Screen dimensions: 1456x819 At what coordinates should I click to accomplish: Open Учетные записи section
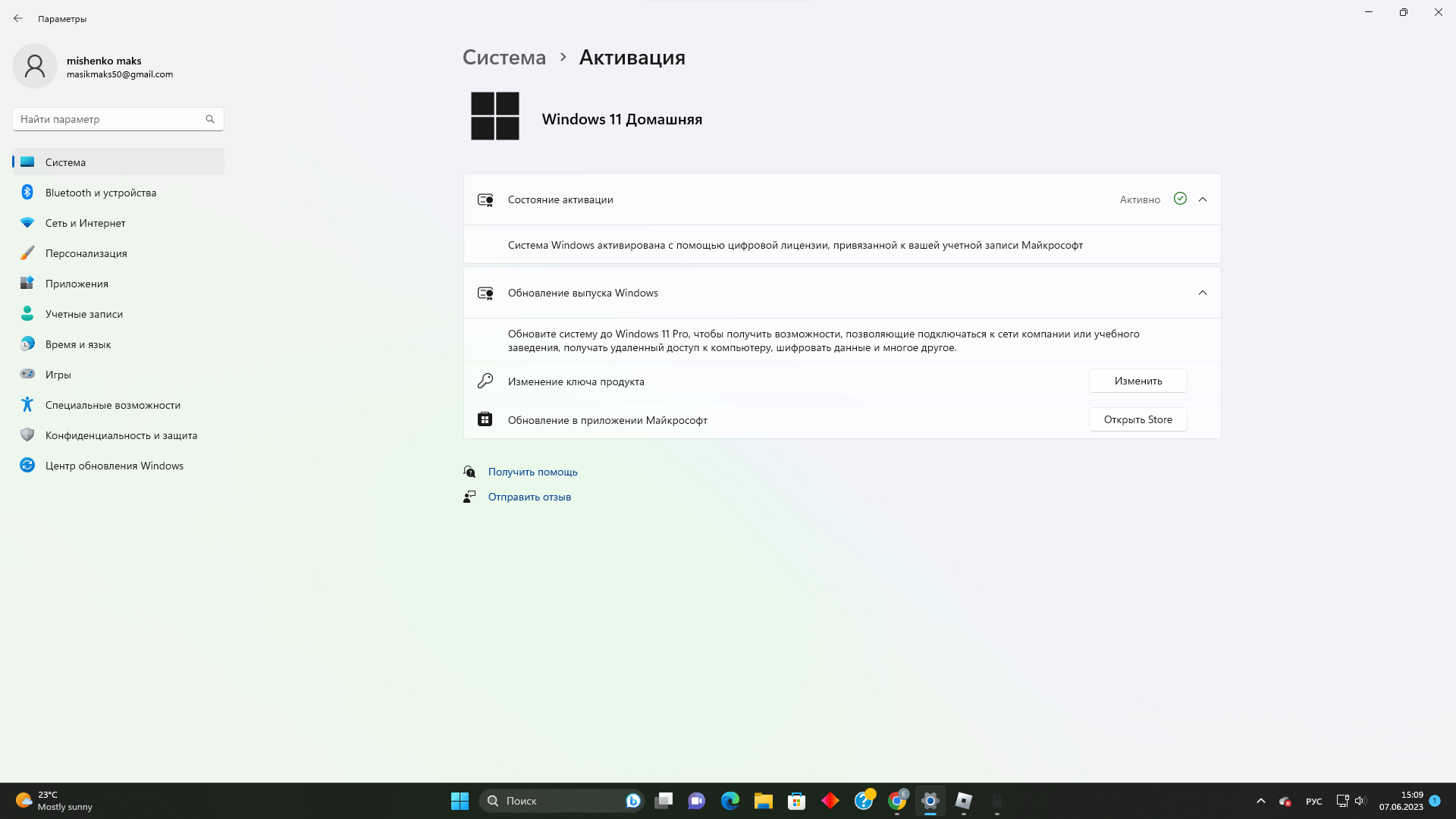coord(118,314)
